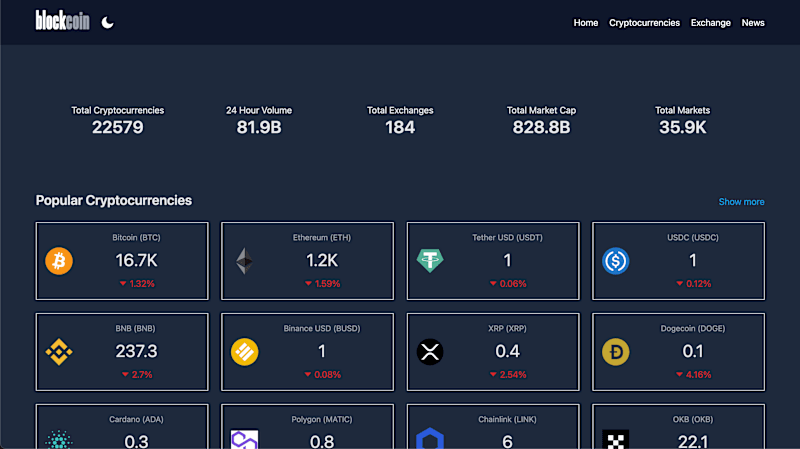Screen dimensions: 800x449
Task: Click Bitcoin change 1.32%
Action: (x=142, y=284)
